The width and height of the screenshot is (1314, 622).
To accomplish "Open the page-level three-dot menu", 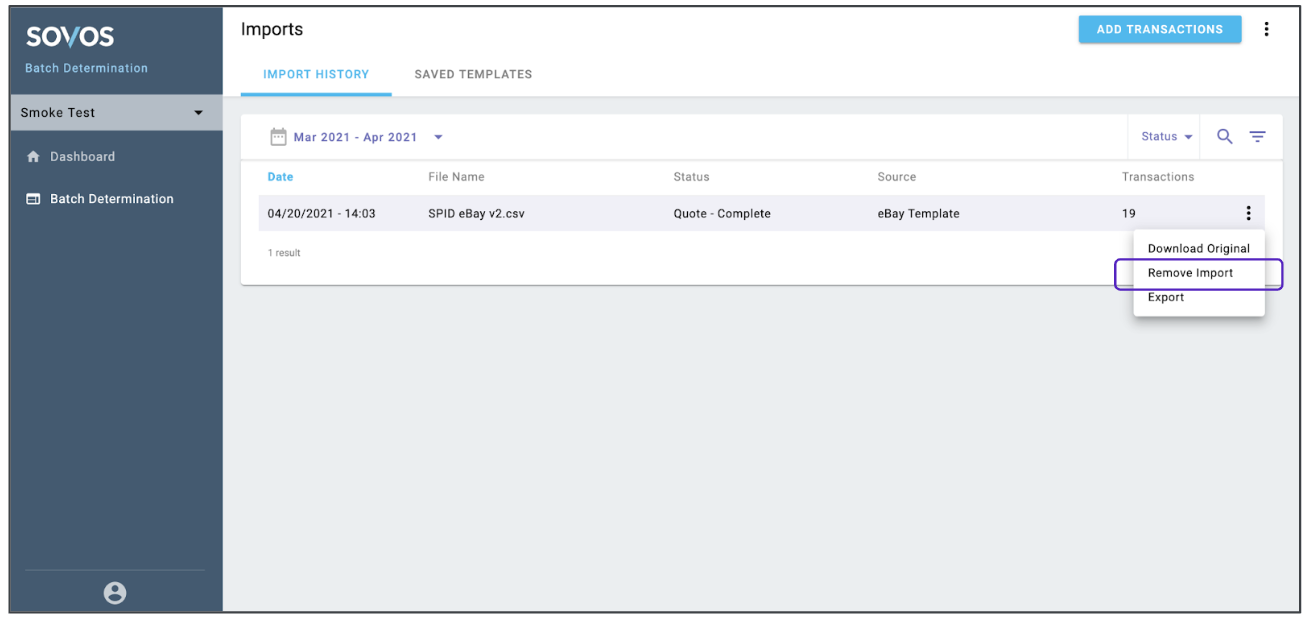I will [x=1266, y=29].
